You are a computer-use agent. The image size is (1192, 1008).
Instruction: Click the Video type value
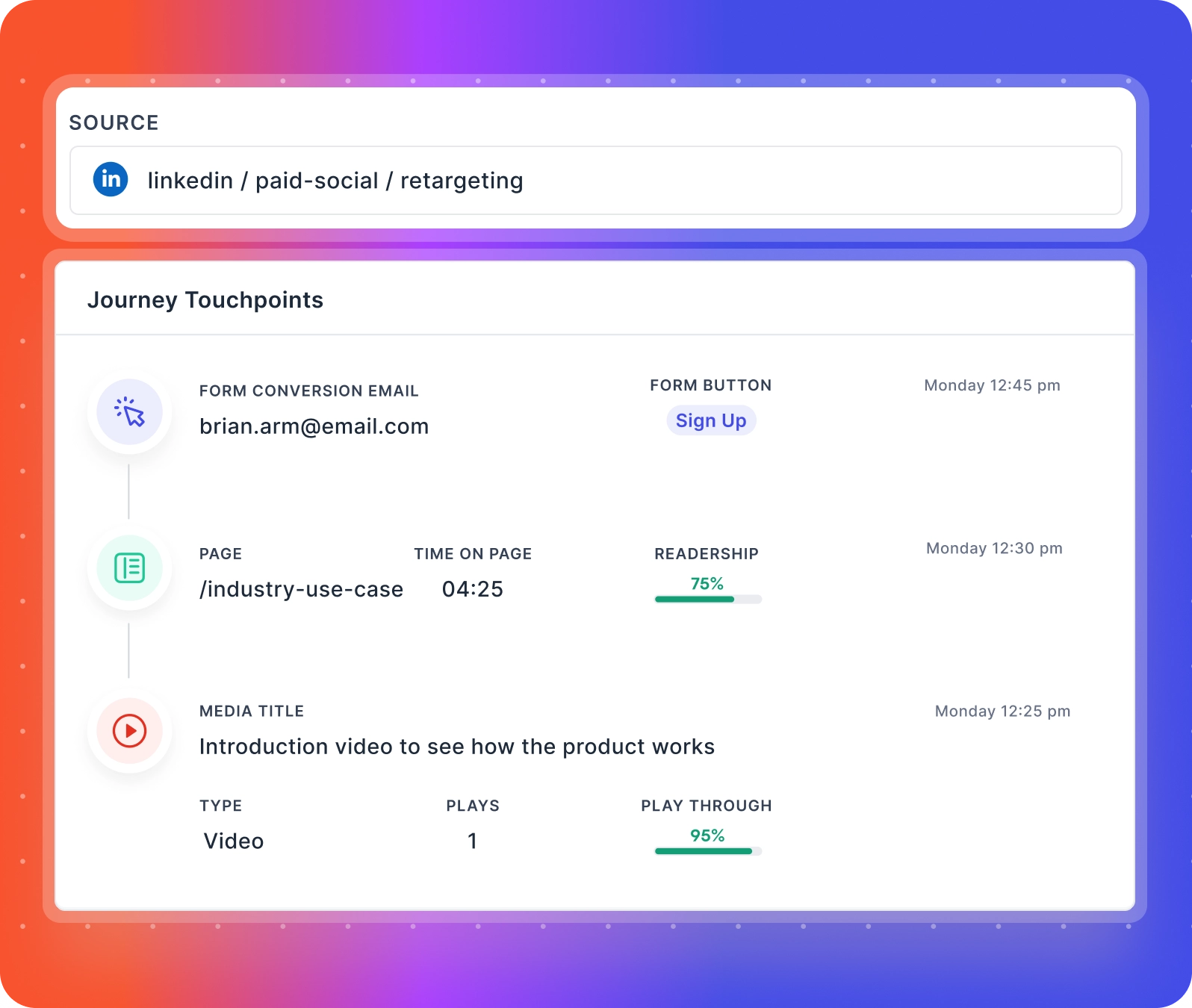pos(234,841)
